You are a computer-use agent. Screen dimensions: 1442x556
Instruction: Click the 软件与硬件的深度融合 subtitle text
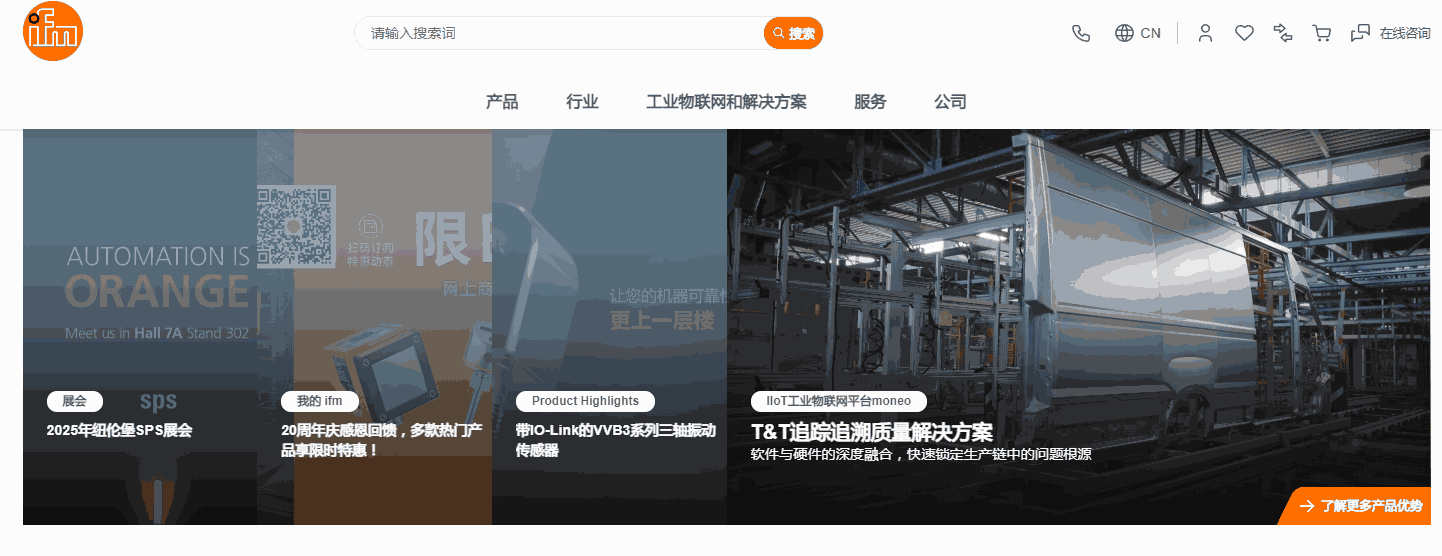(921, 454)
